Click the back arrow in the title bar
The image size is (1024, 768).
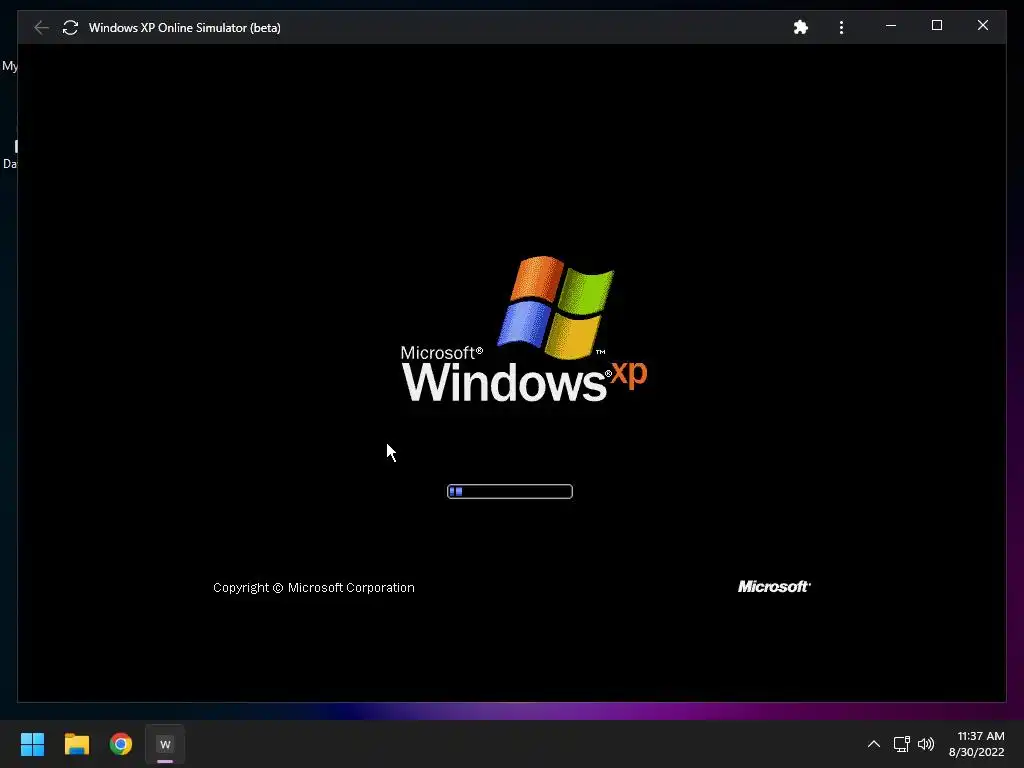41,27
